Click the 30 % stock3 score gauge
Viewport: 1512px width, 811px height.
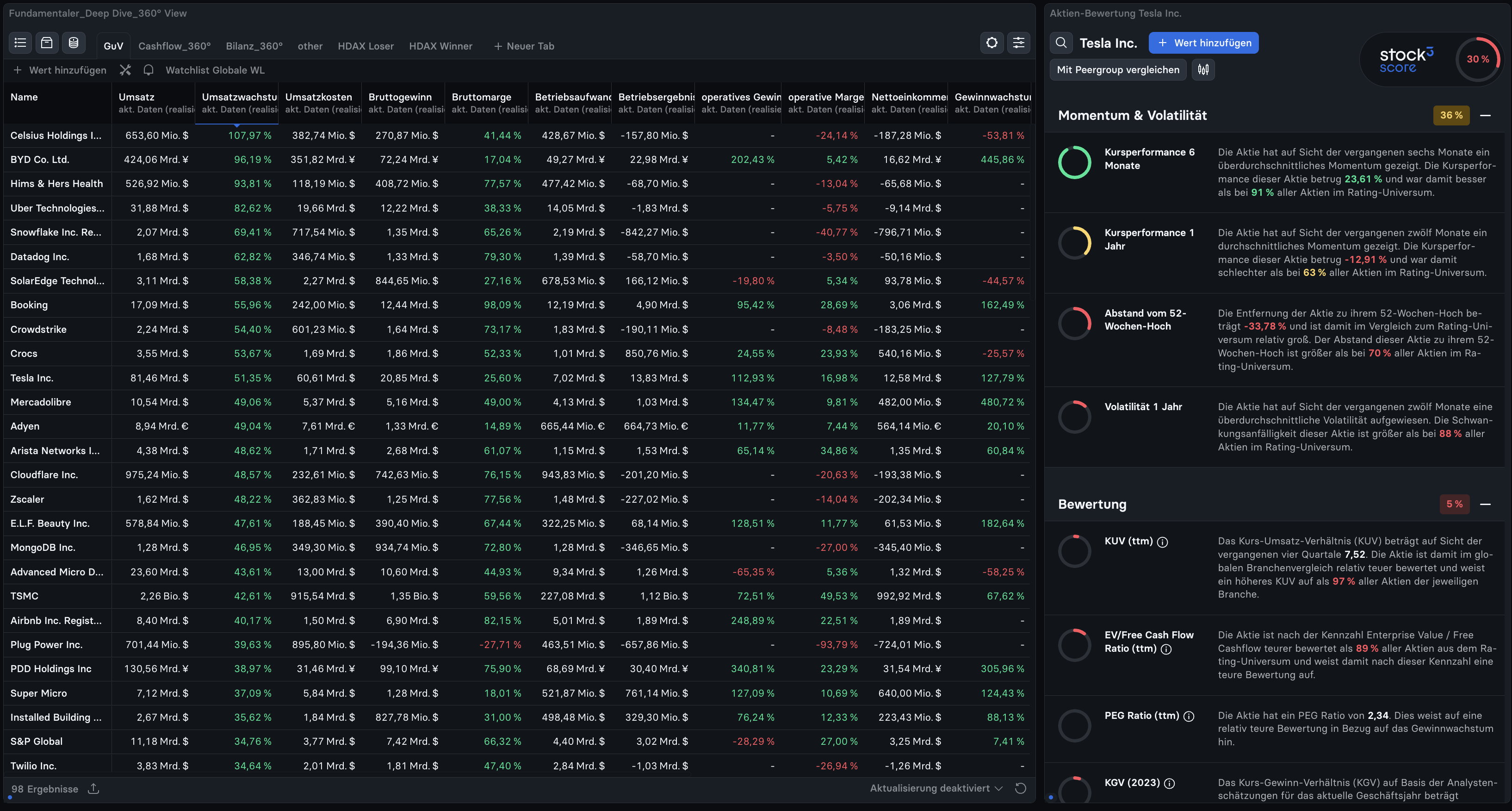click(1477, 59)
